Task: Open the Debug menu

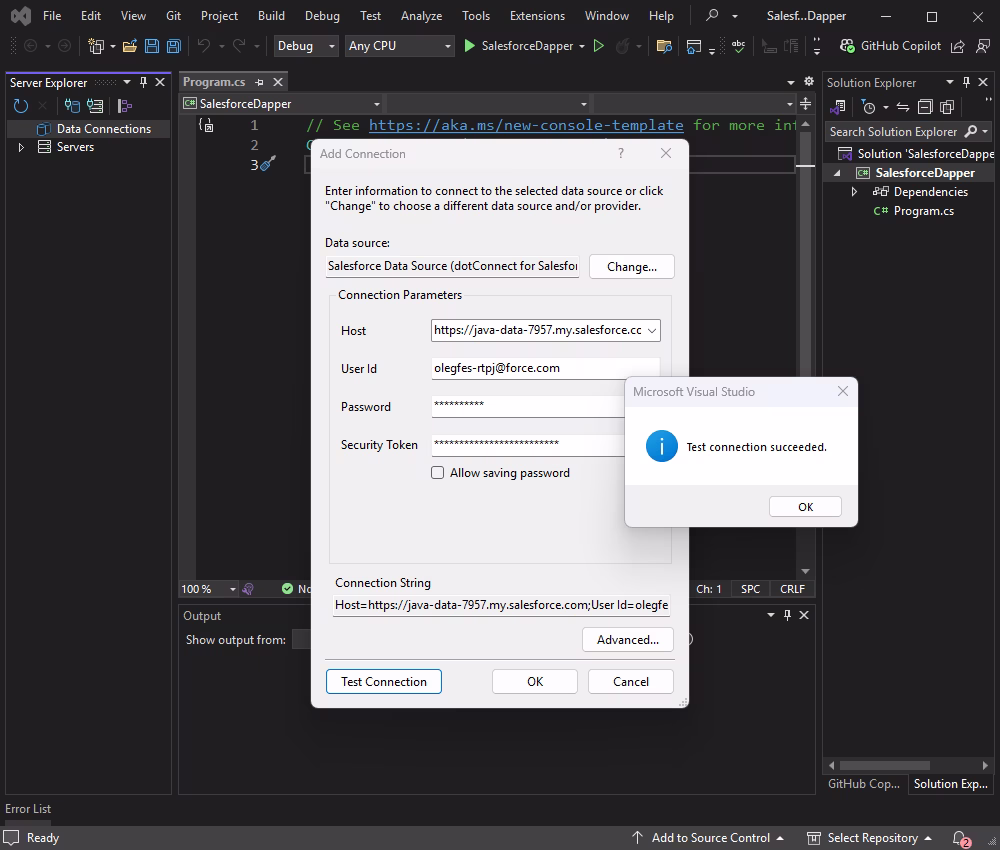Action: (x=322, y=15)
